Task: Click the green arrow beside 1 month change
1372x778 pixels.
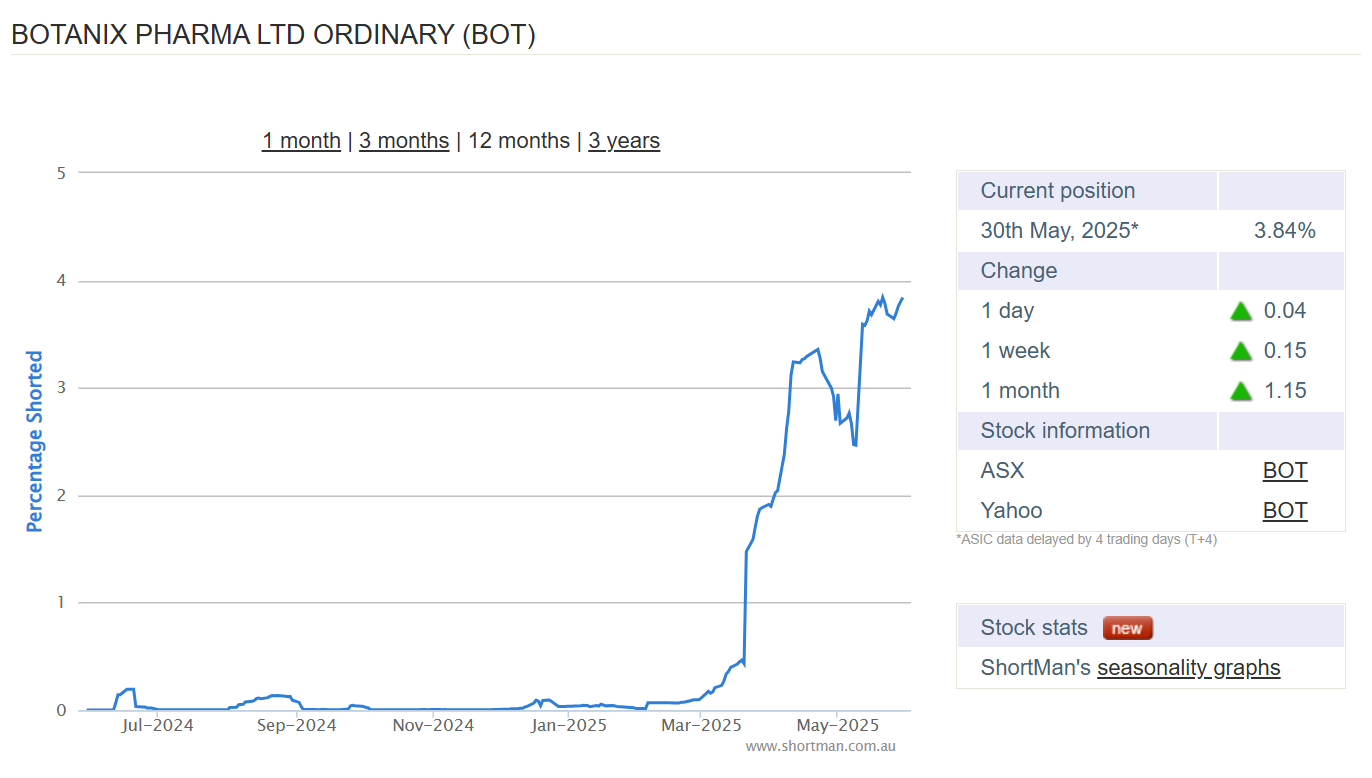Action: coord(1241,391)
